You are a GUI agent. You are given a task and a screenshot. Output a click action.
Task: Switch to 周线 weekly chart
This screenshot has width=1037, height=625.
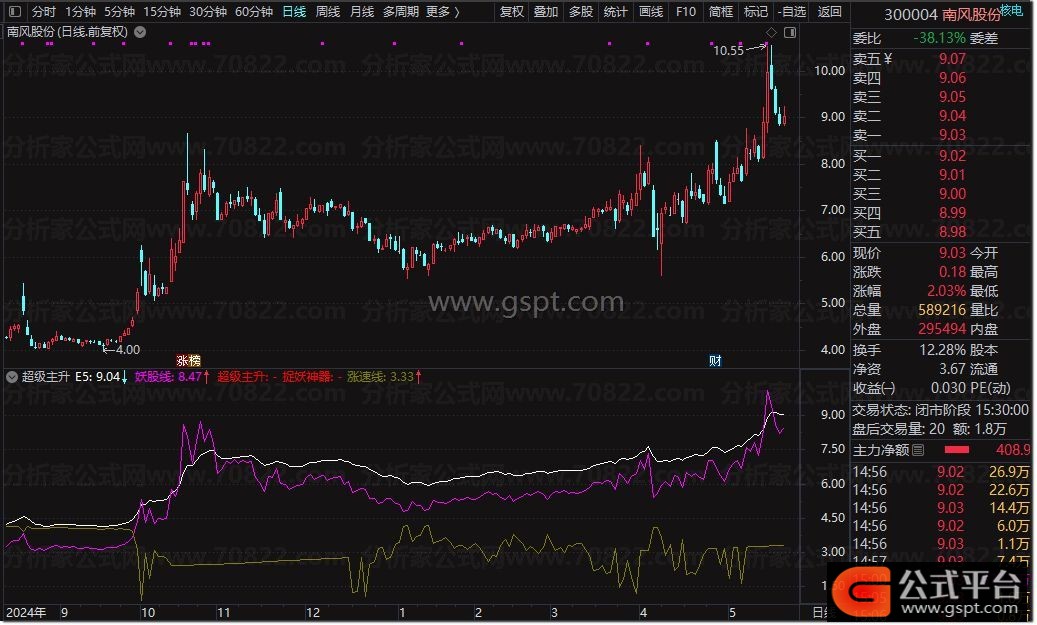327,11
